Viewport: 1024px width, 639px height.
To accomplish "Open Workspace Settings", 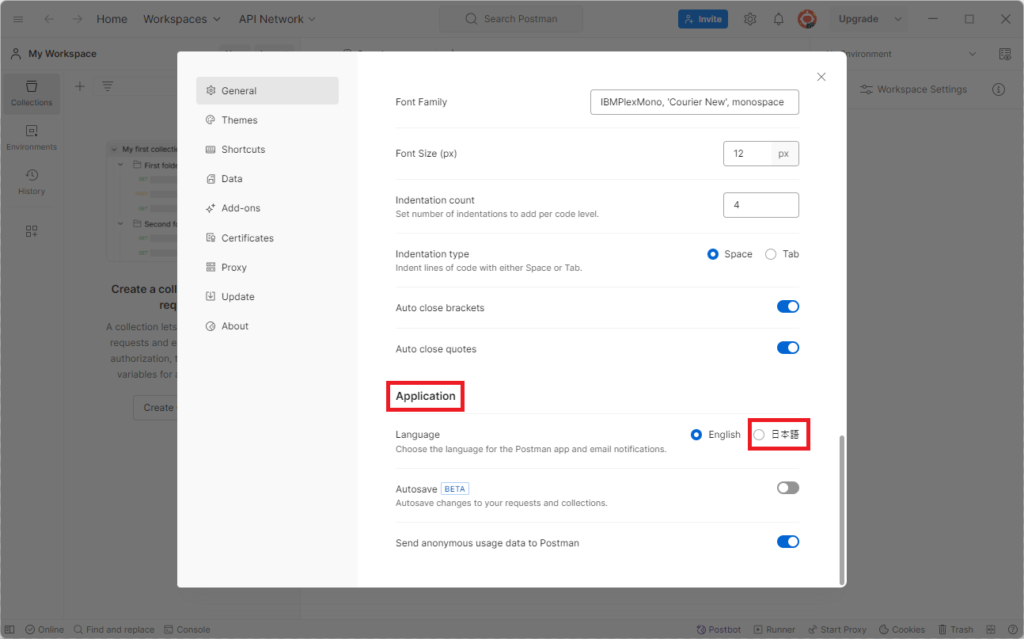I will pyautogui.click(x=913, y=90).
